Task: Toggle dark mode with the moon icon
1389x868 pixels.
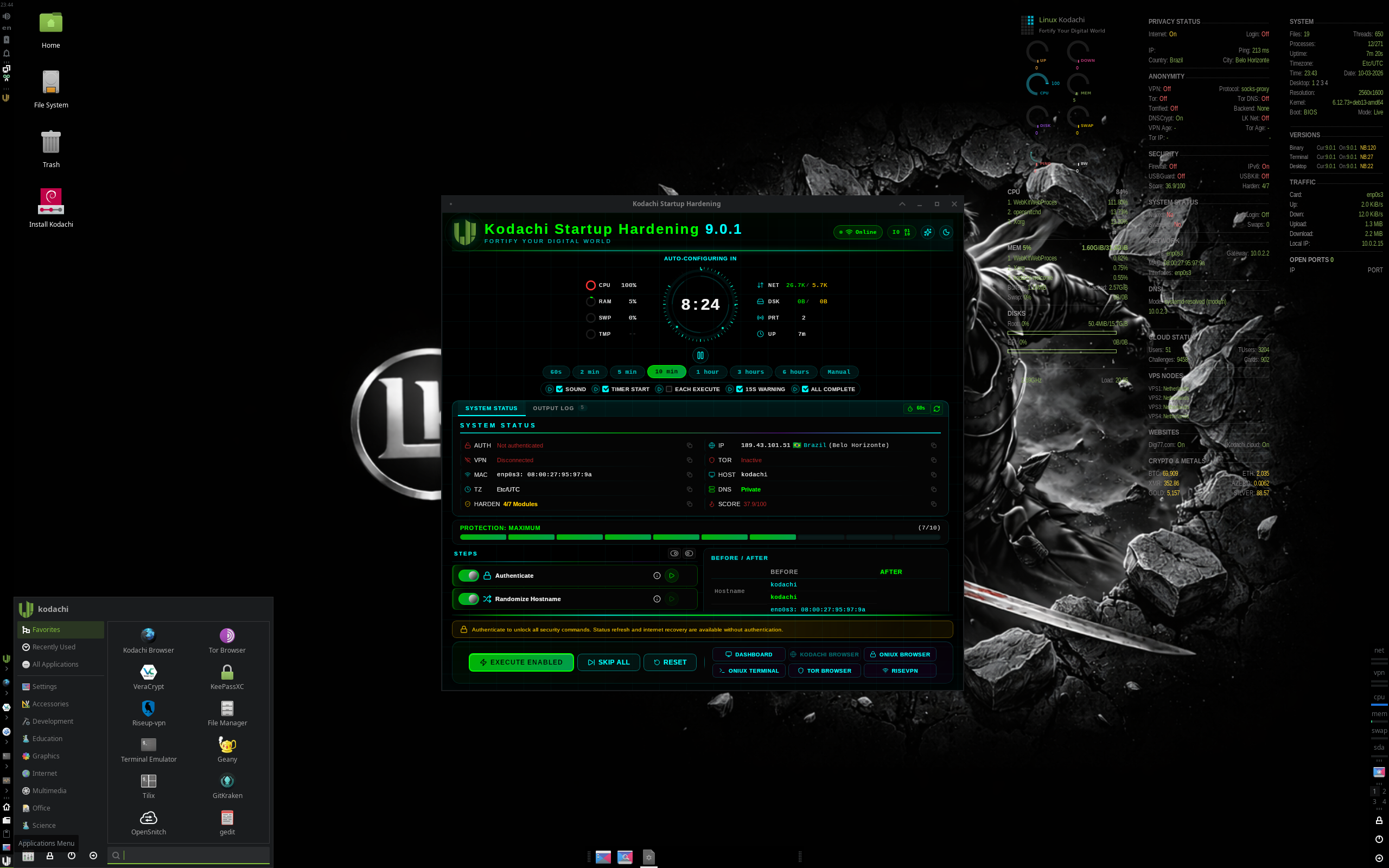Action: [946, 233]
